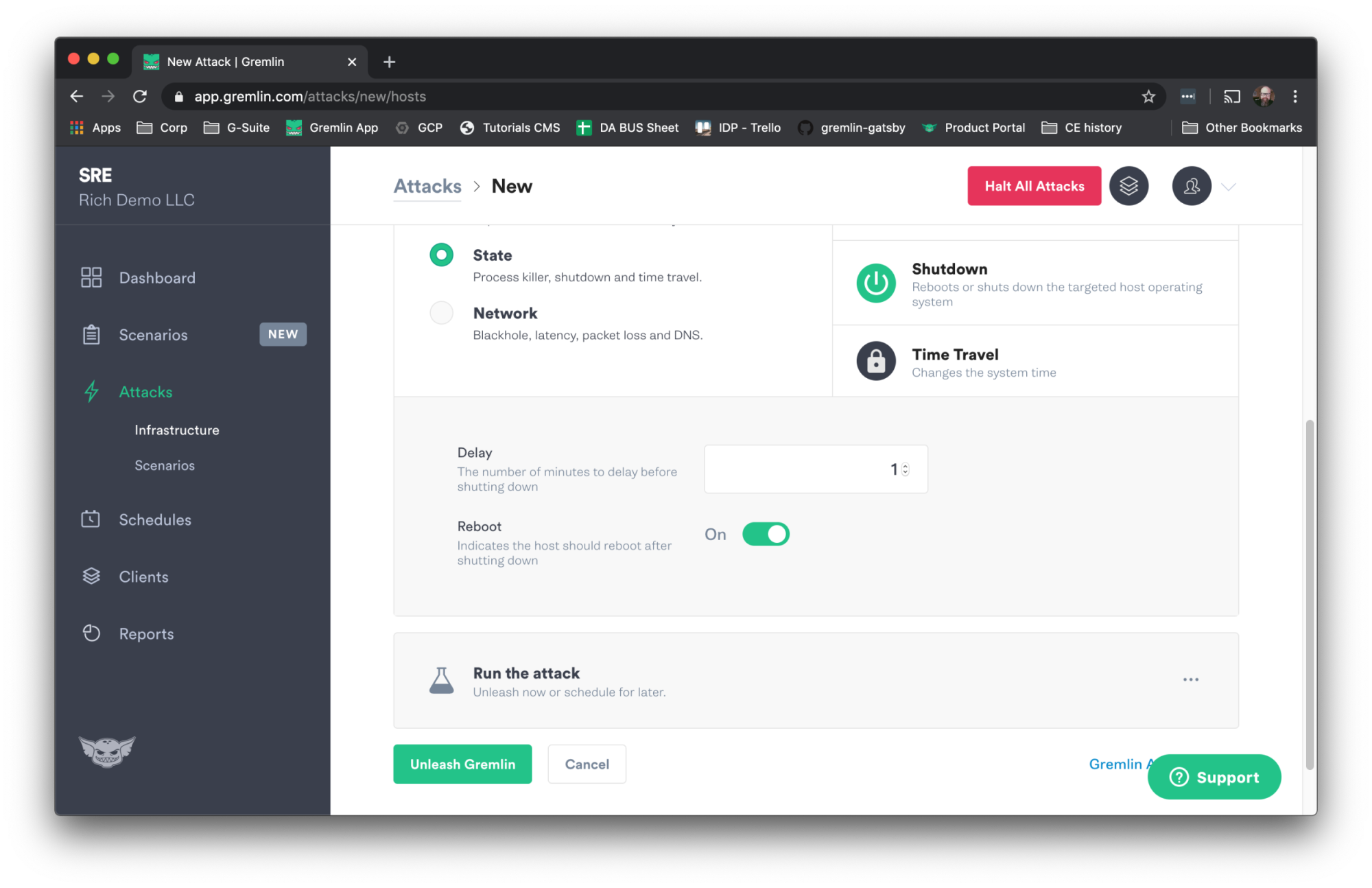1372x888 pixels.
Task: Open Scenarios sub-item under Attacks
Action: pos(165,465)
